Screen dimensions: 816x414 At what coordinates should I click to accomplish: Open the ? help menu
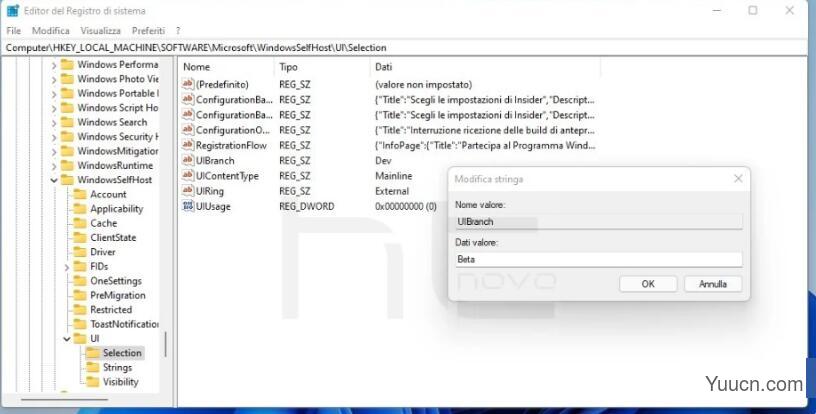coord(178,31)
